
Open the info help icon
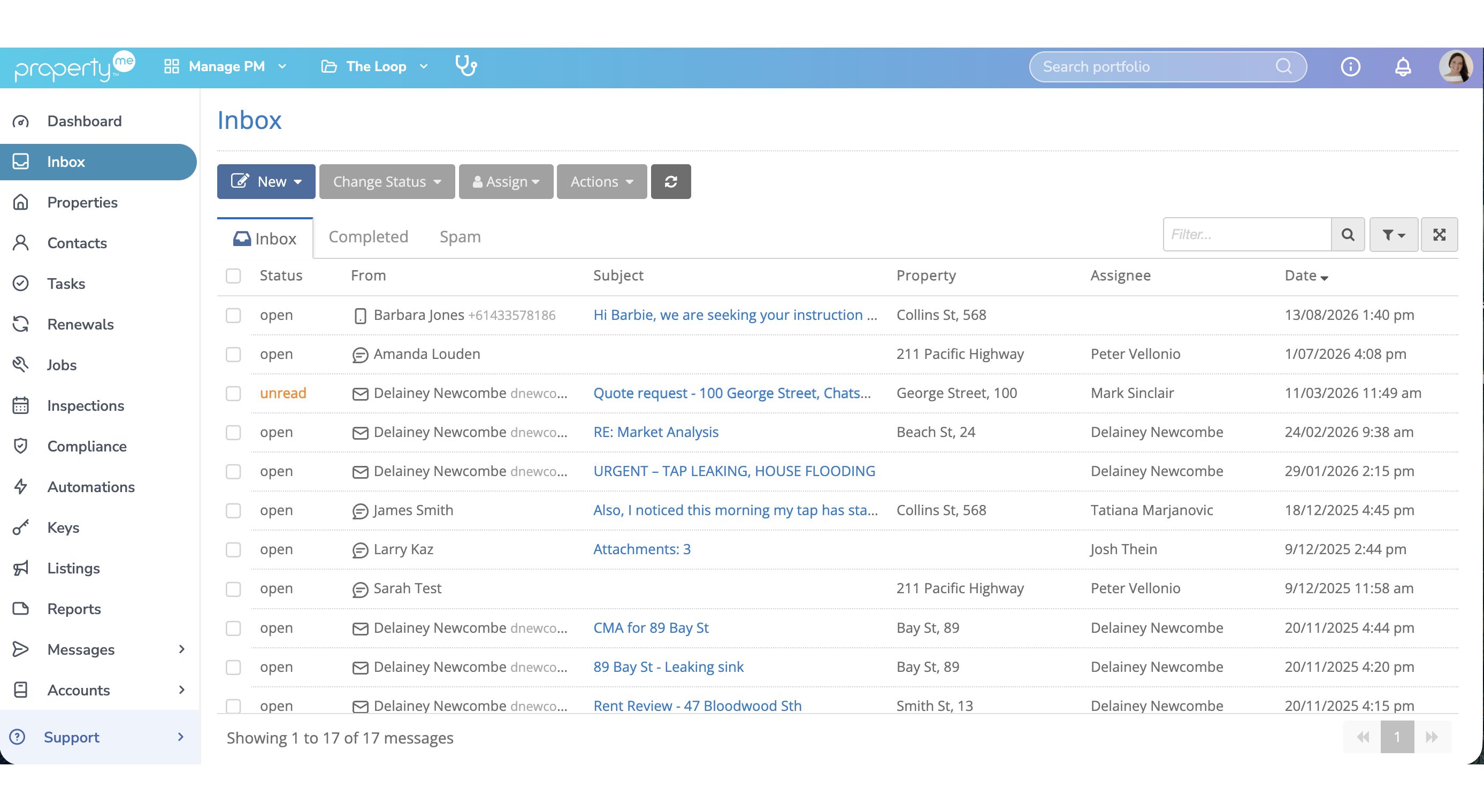click(x=1350, y=67)
